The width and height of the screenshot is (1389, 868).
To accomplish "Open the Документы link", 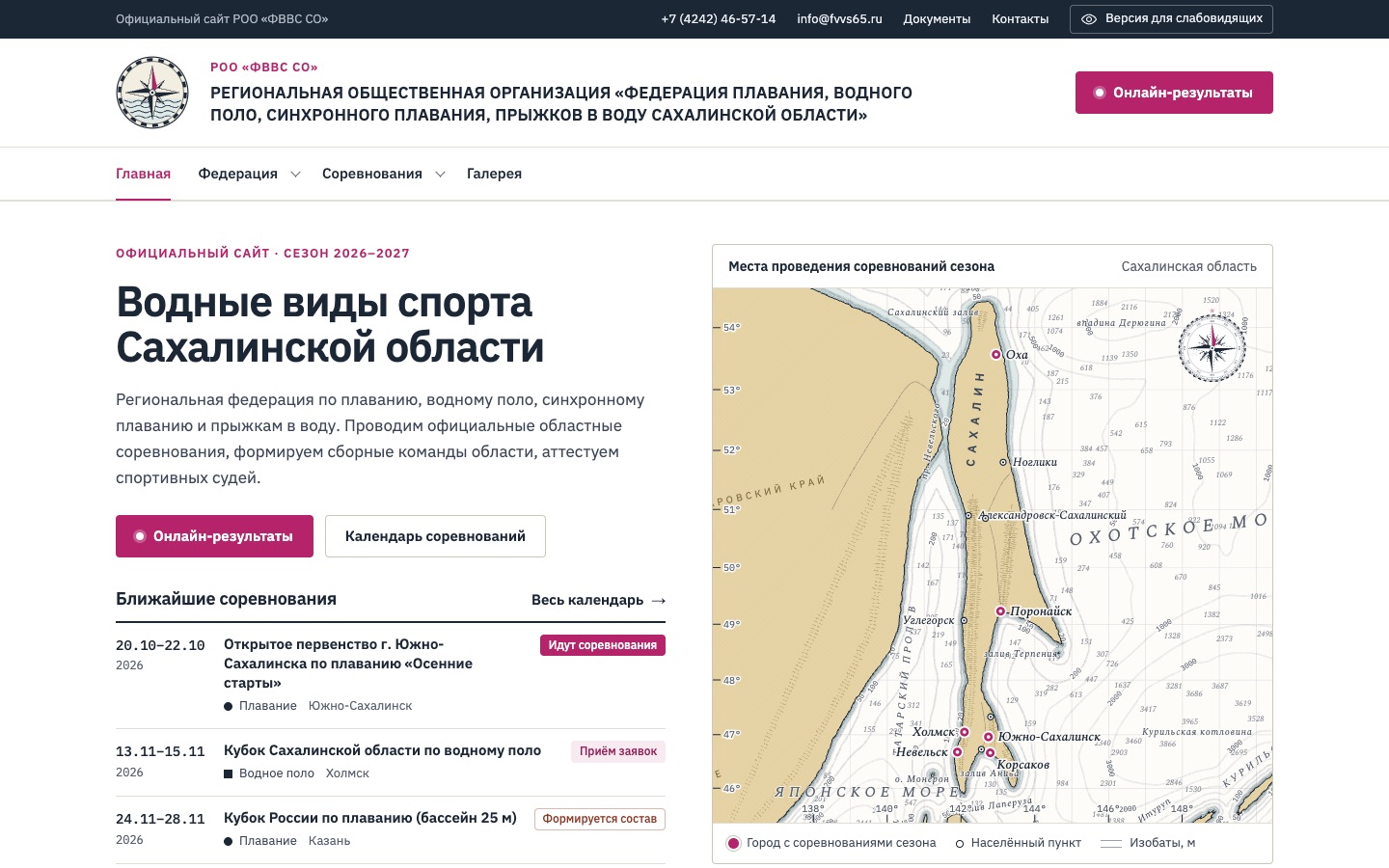I will coord(937,19).
